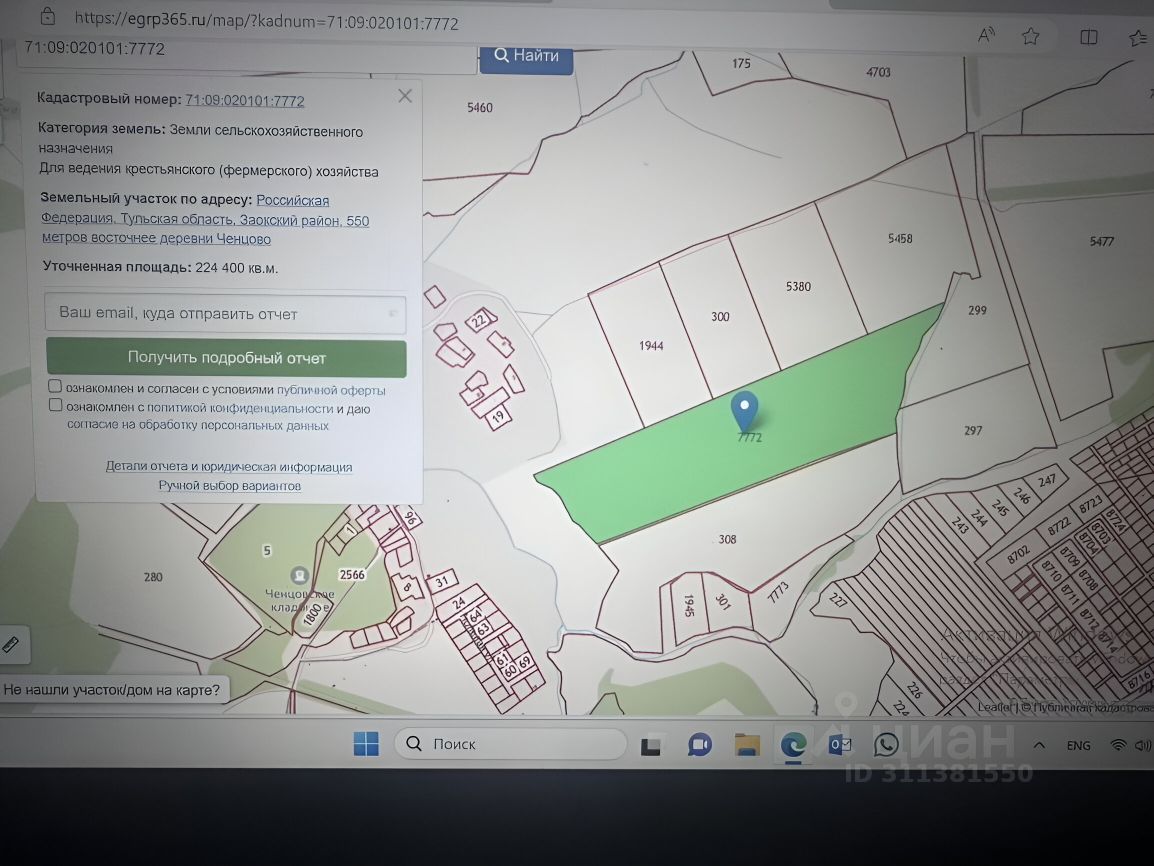The height and width of the screenshot is (866, 1154).
Task: Click the browser address bar URL
Action: [x=266, y=21]
